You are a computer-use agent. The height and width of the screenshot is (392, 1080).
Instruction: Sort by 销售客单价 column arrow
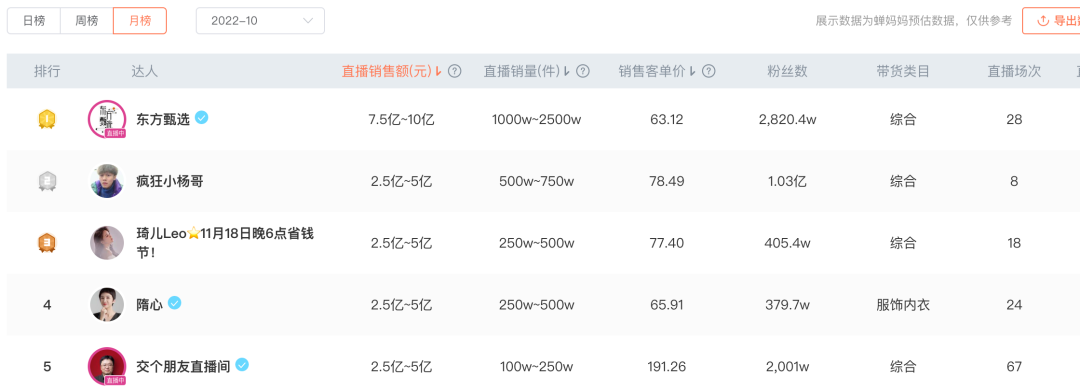[x=693, y=71]
